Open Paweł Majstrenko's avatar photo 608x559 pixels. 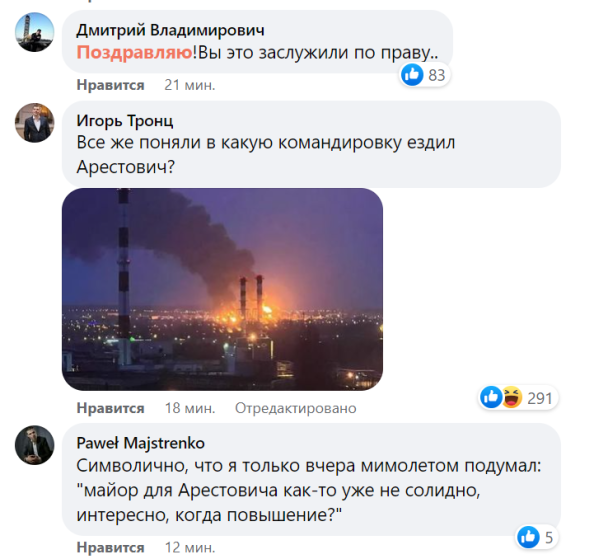click(34, 444)
